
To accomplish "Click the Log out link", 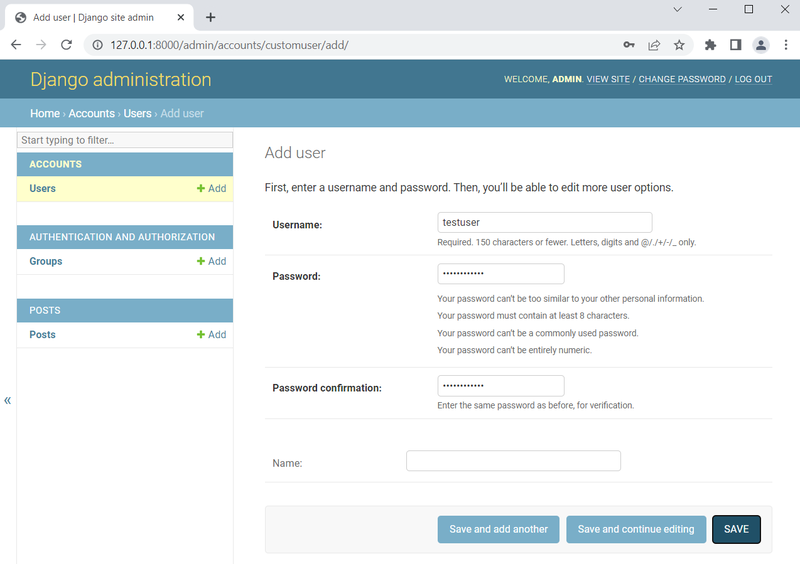I will 753,79.
